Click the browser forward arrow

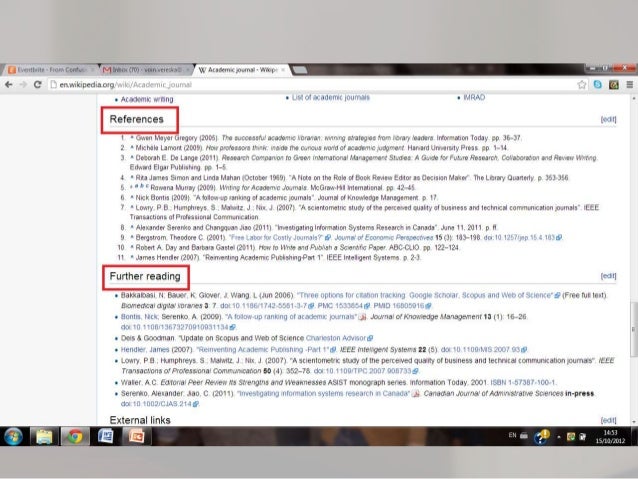coord(23,85)
